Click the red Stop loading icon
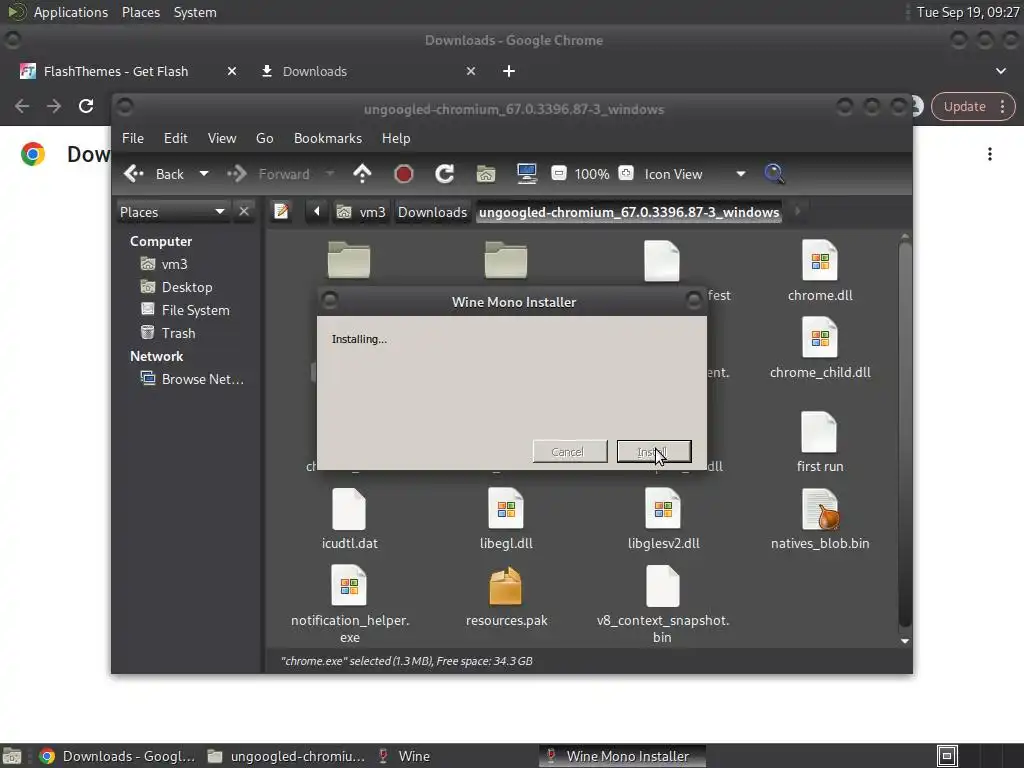The height and width of the screenshot is (768, 1024). point(404,174)
